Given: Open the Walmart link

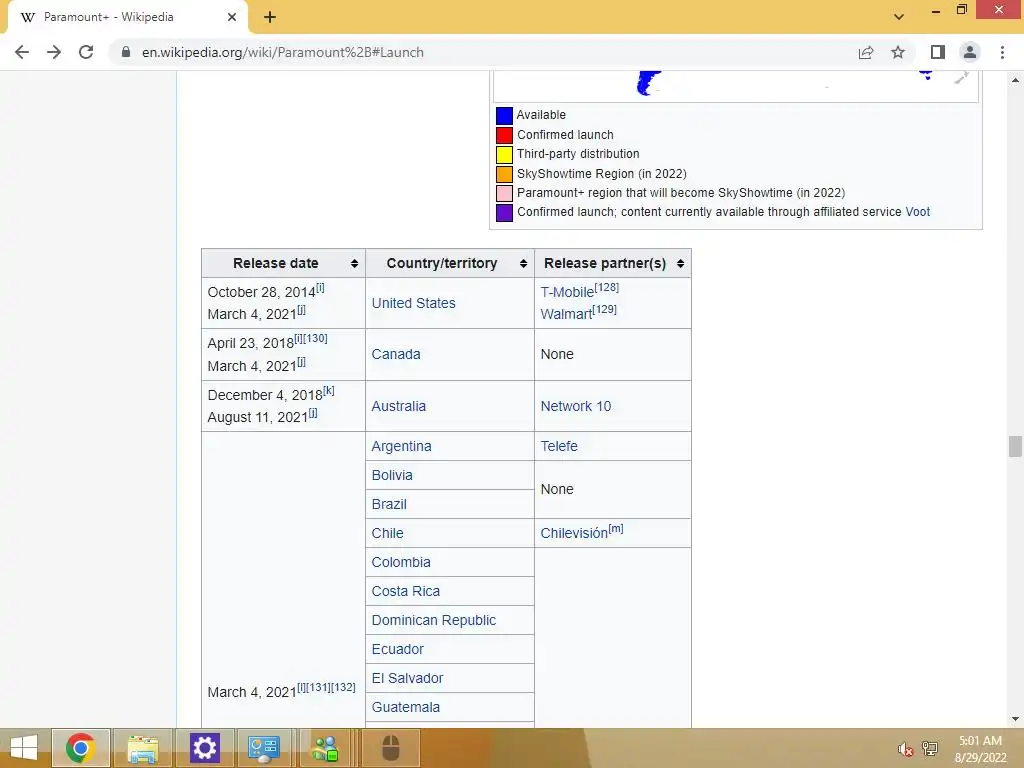Looking at the screenshot, I should pos(566,314).
